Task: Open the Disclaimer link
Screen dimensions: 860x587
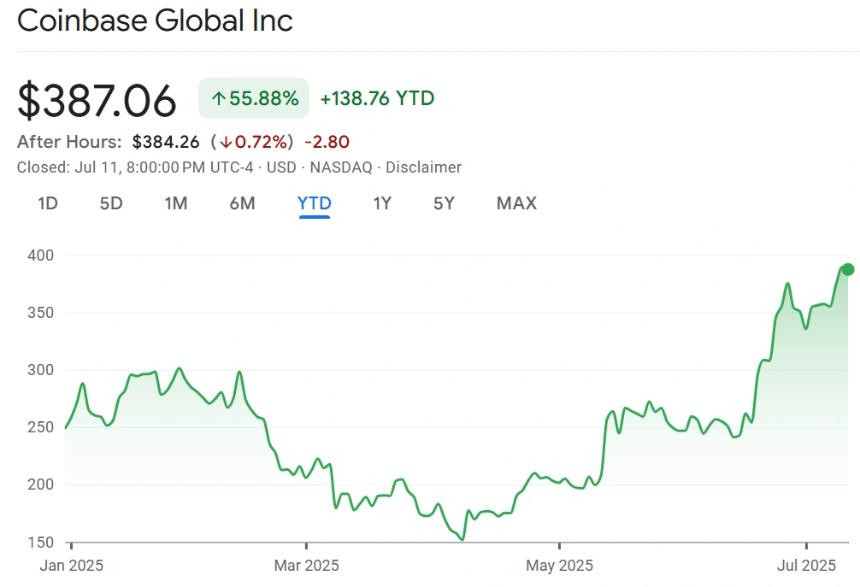Action: click(423, 168)
